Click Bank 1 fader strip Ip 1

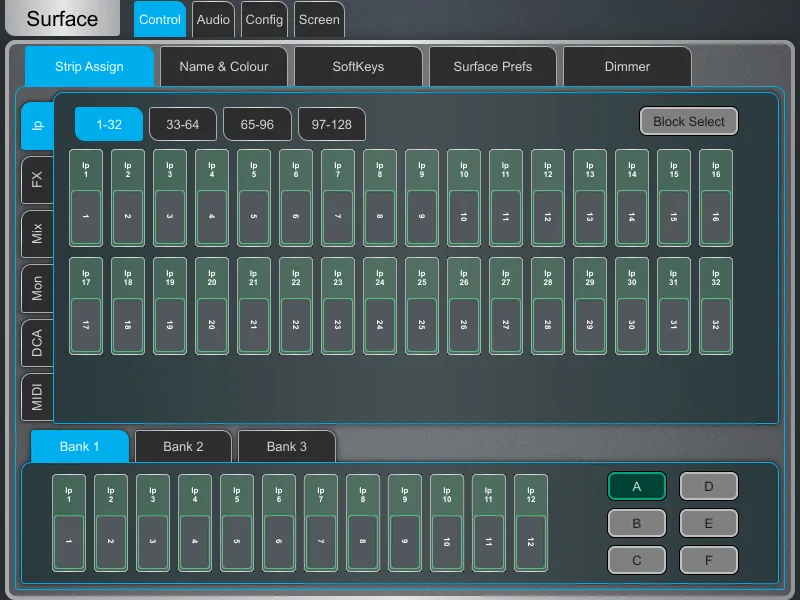click(x=69, y=523)
